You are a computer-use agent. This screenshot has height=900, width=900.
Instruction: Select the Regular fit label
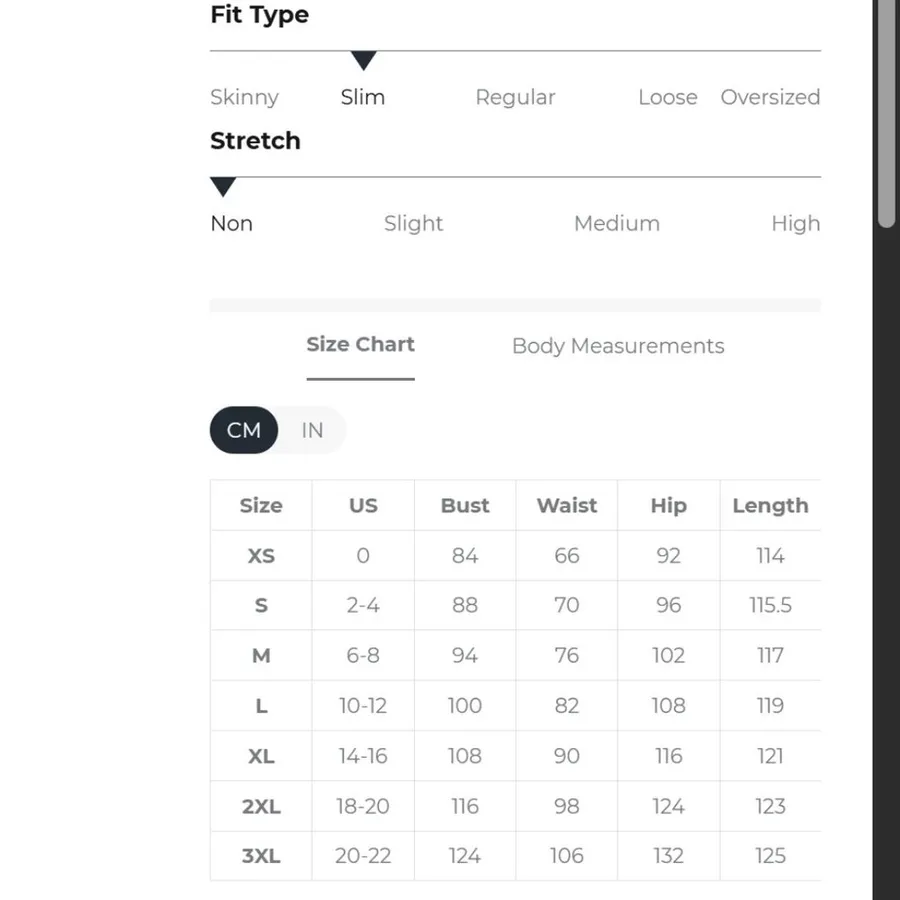pyautogui.click(x=515, y=98)
